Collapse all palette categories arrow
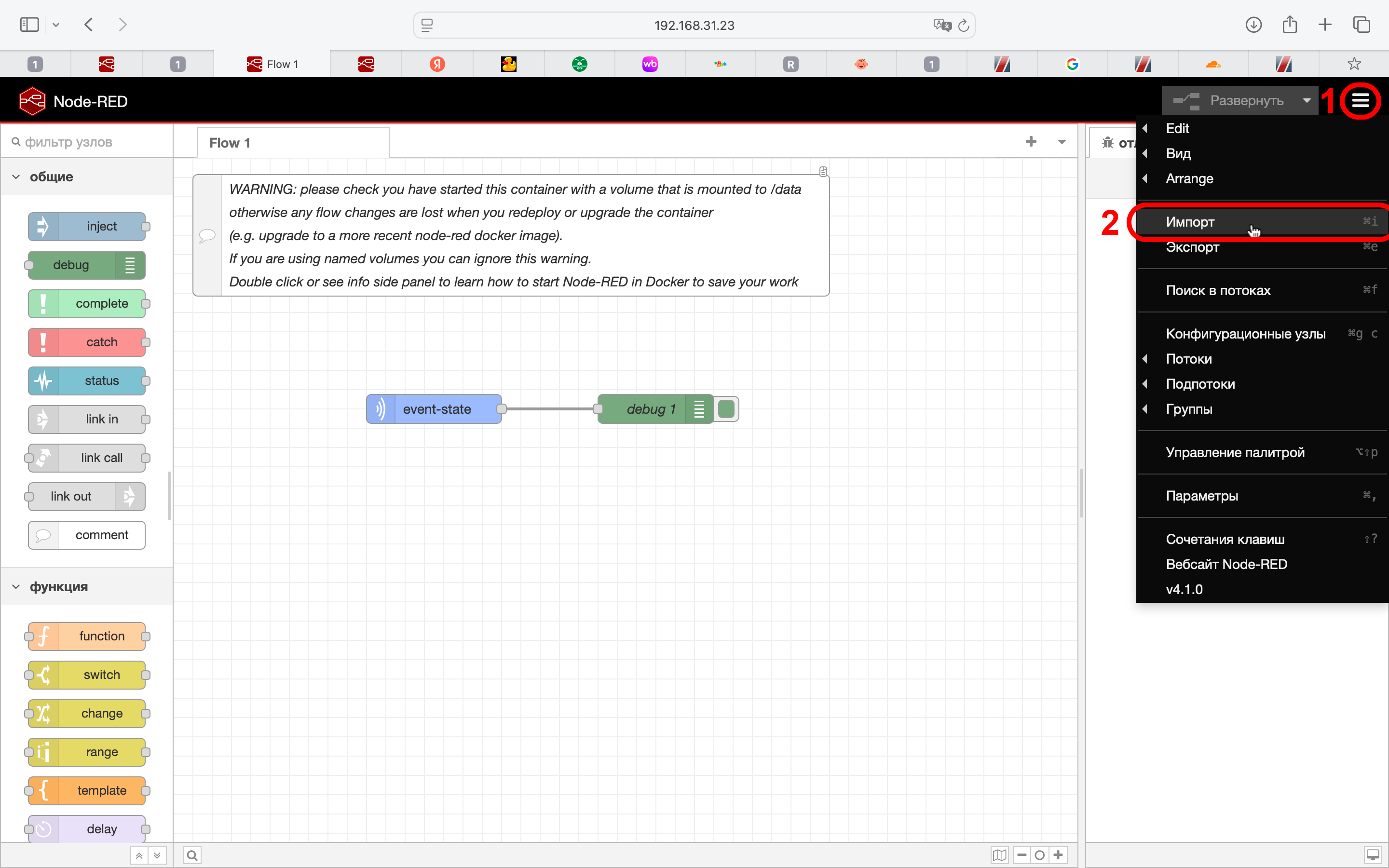The width and height of the screenshot is (1389, 868). coord(139,855)
